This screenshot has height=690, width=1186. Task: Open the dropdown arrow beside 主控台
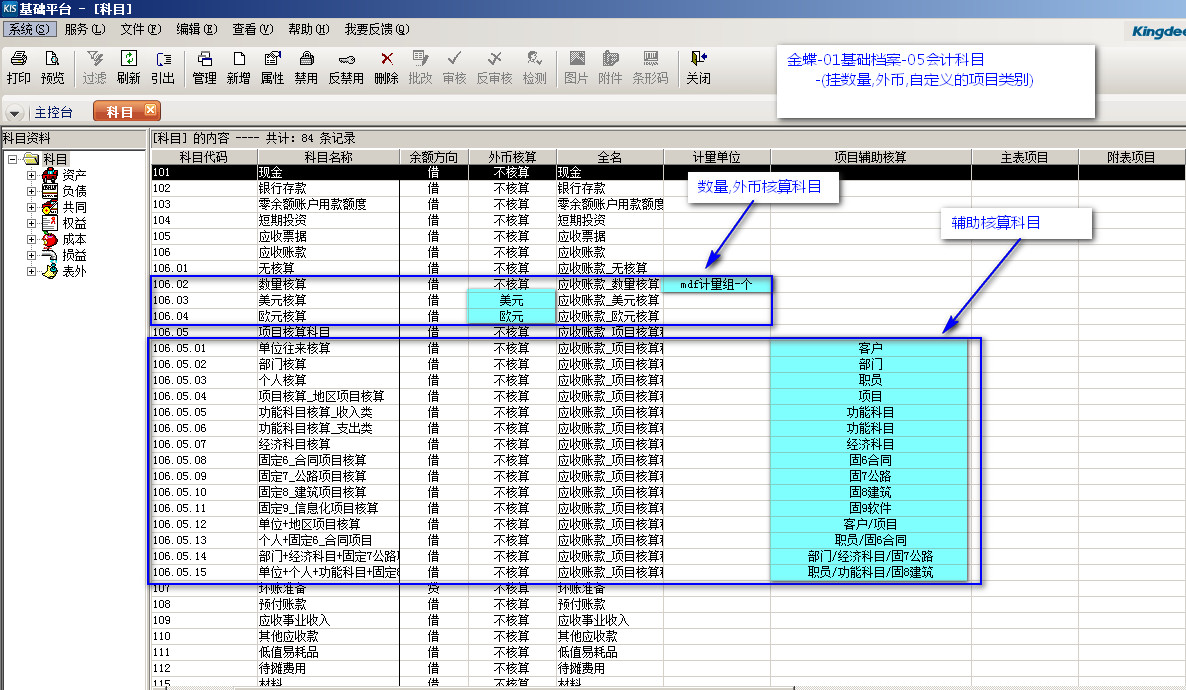click(x=16, y=113)
